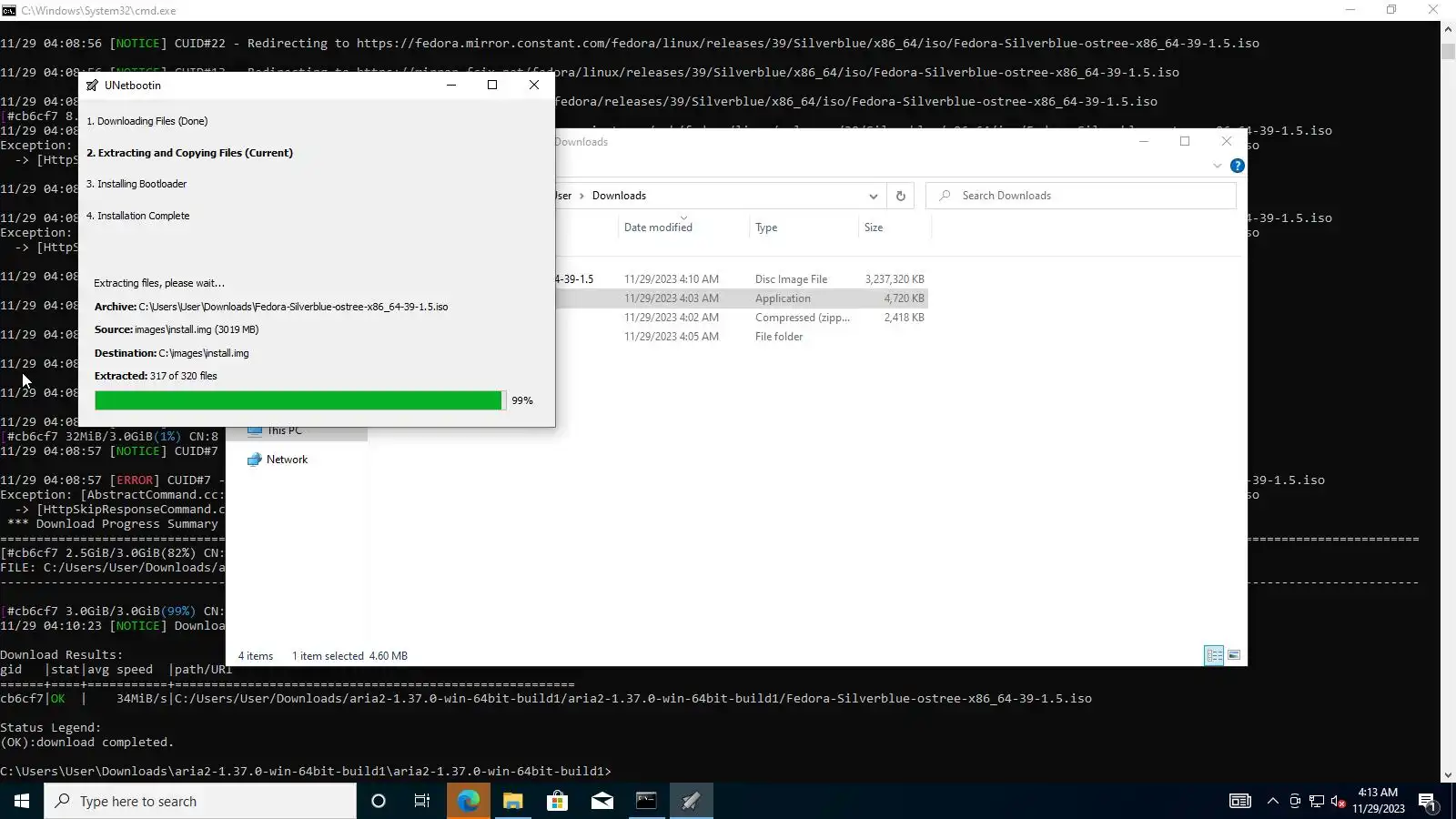Switch to large icons view in Explorer status bar
The width and height of the screenshot is (1456, 819).
point(1234,655)
